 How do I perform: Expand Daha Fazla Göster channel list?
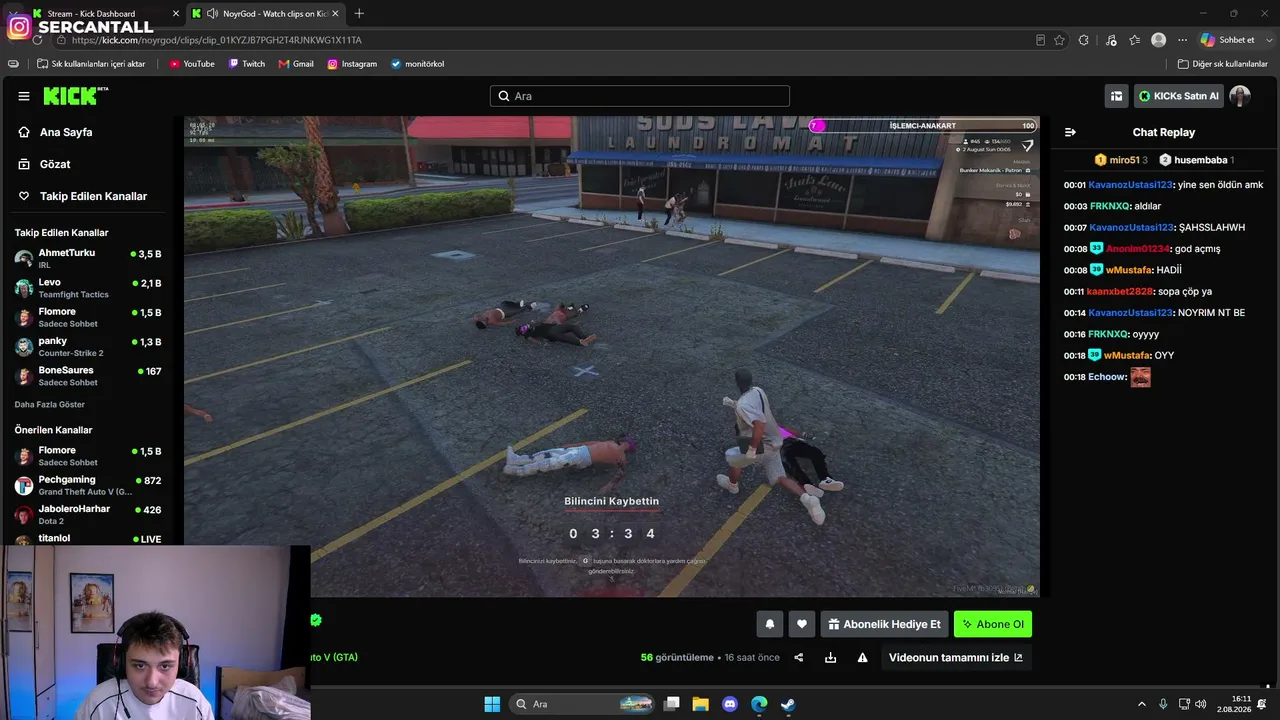[50, 405]
